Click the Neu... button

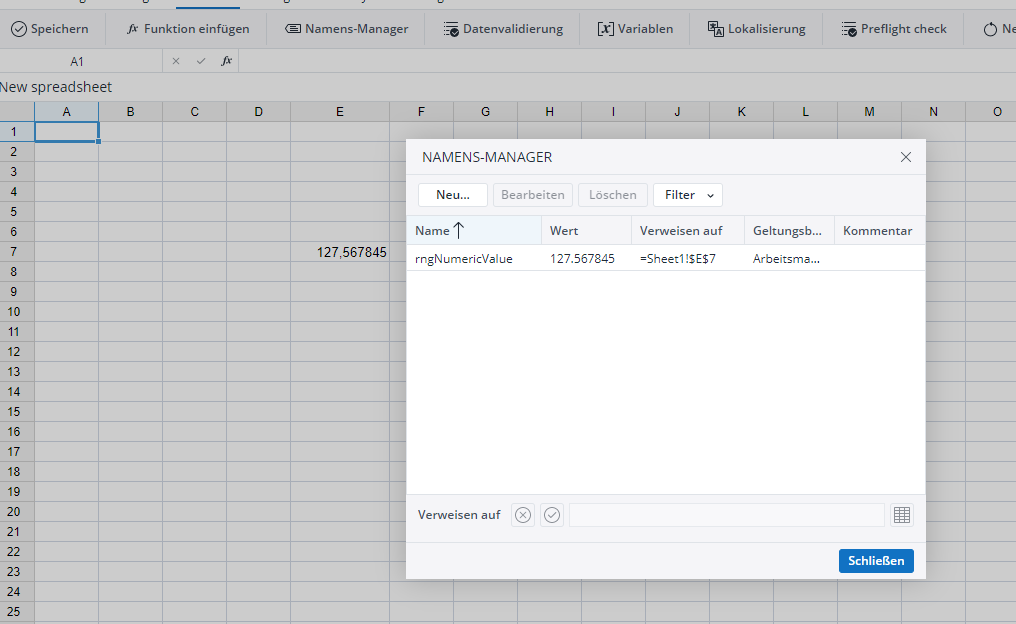[x=452, y=195]
